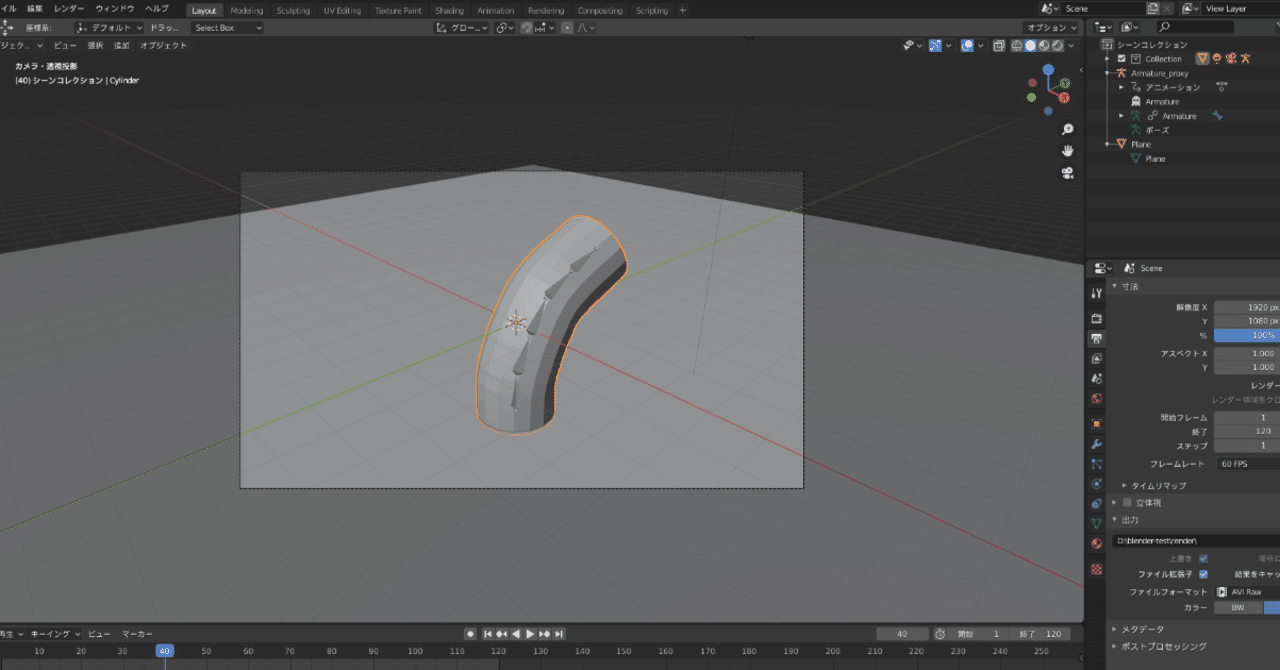Toggle camera view icon in viewport
Screen dimensions: 1280x670
coord(1067,173)
